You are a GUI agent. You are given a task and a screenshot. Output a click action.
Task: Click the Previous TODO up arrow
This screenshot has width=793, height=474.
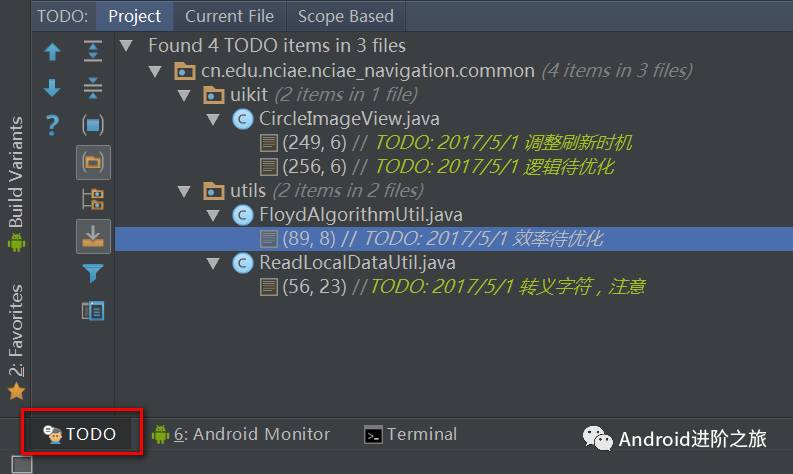(52, 52)
